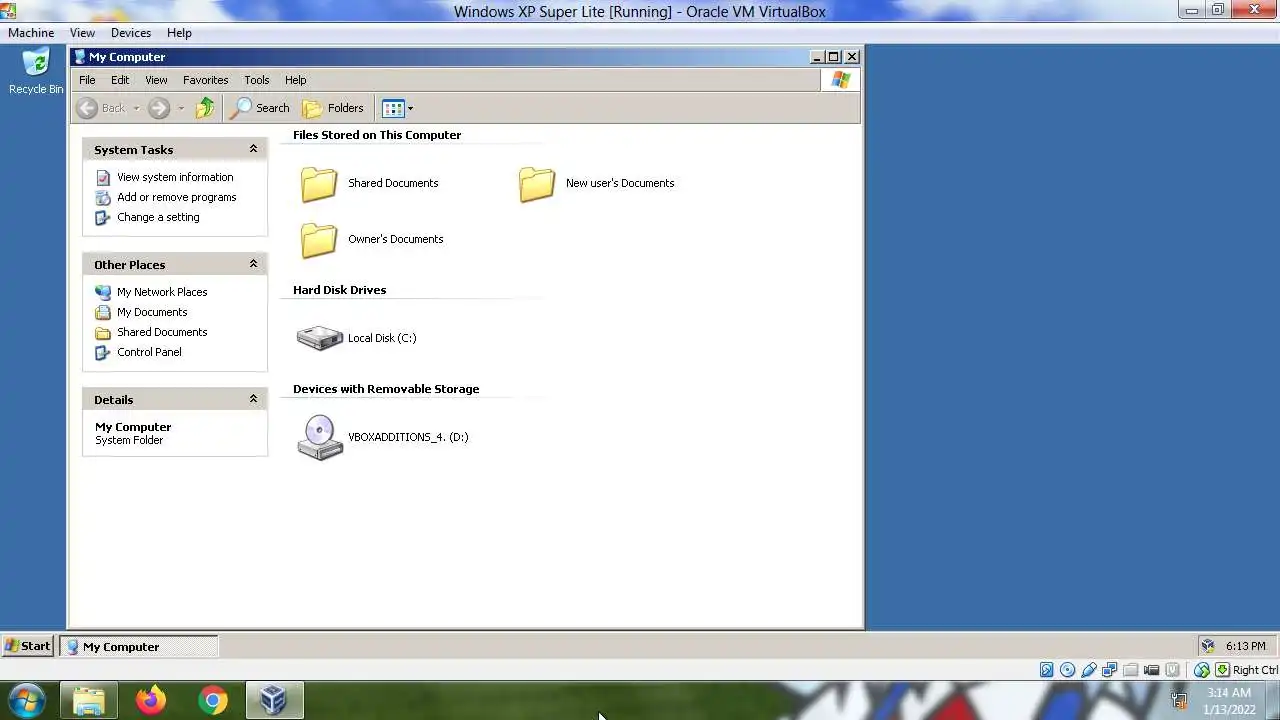Collapse the Details panel

coord(253,399)
